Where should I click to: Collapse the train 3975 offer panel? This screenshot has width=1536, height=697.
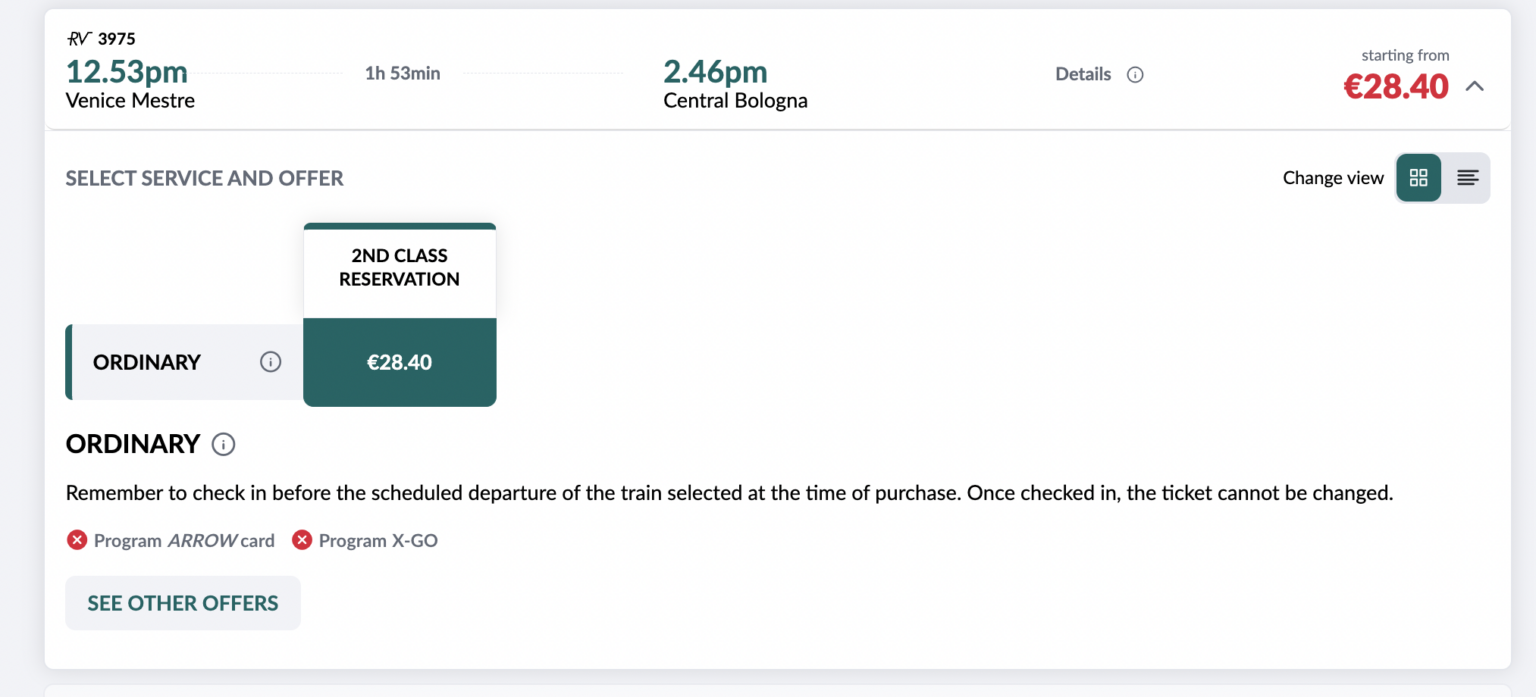[1474, 87]
